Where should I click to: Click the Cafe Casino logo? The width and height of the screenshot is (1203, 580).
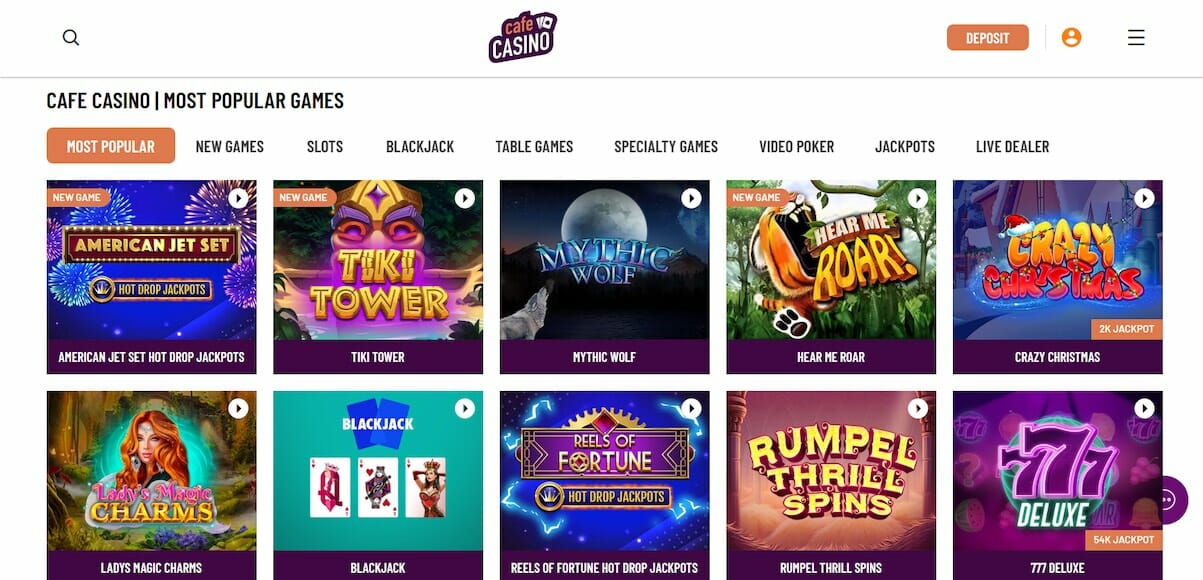point(522,36)
